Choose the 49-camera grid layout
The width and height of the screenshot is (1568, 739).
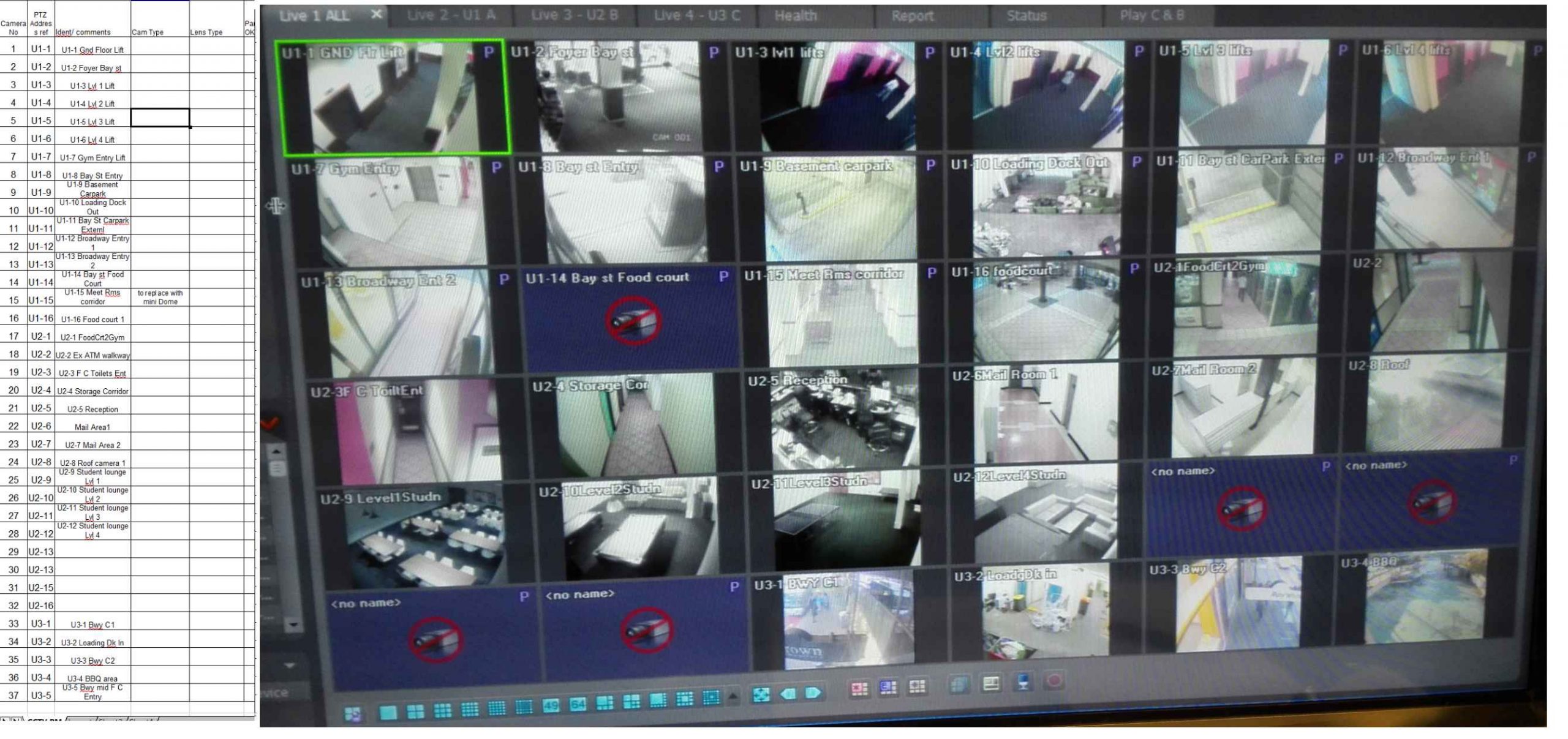point(550,705)
